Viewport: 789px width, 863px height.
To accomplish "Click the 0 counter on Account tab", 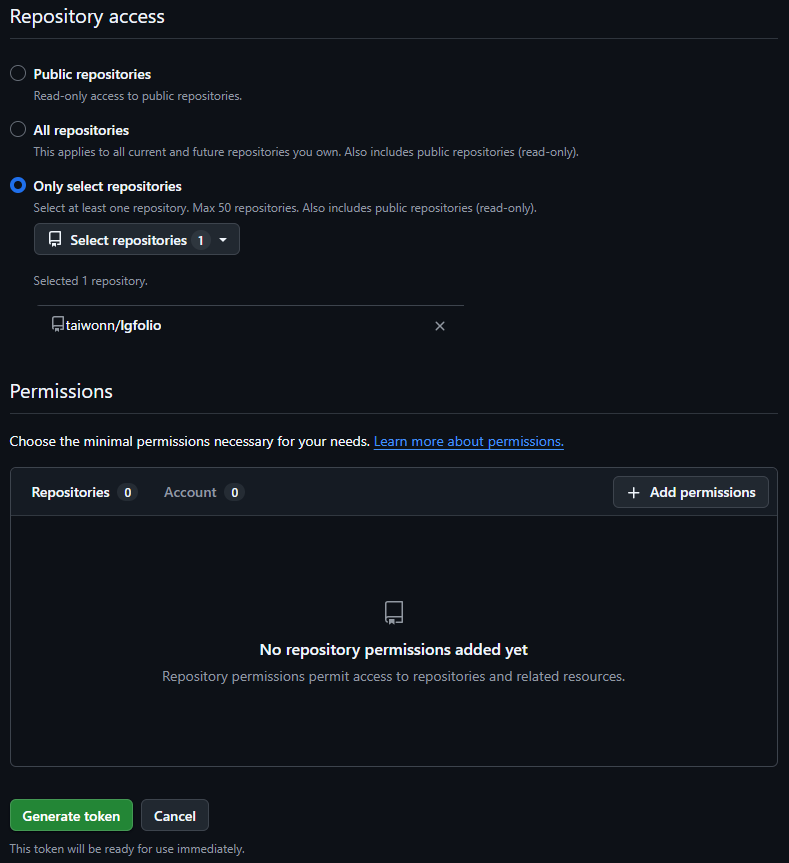I will [234, 493].
